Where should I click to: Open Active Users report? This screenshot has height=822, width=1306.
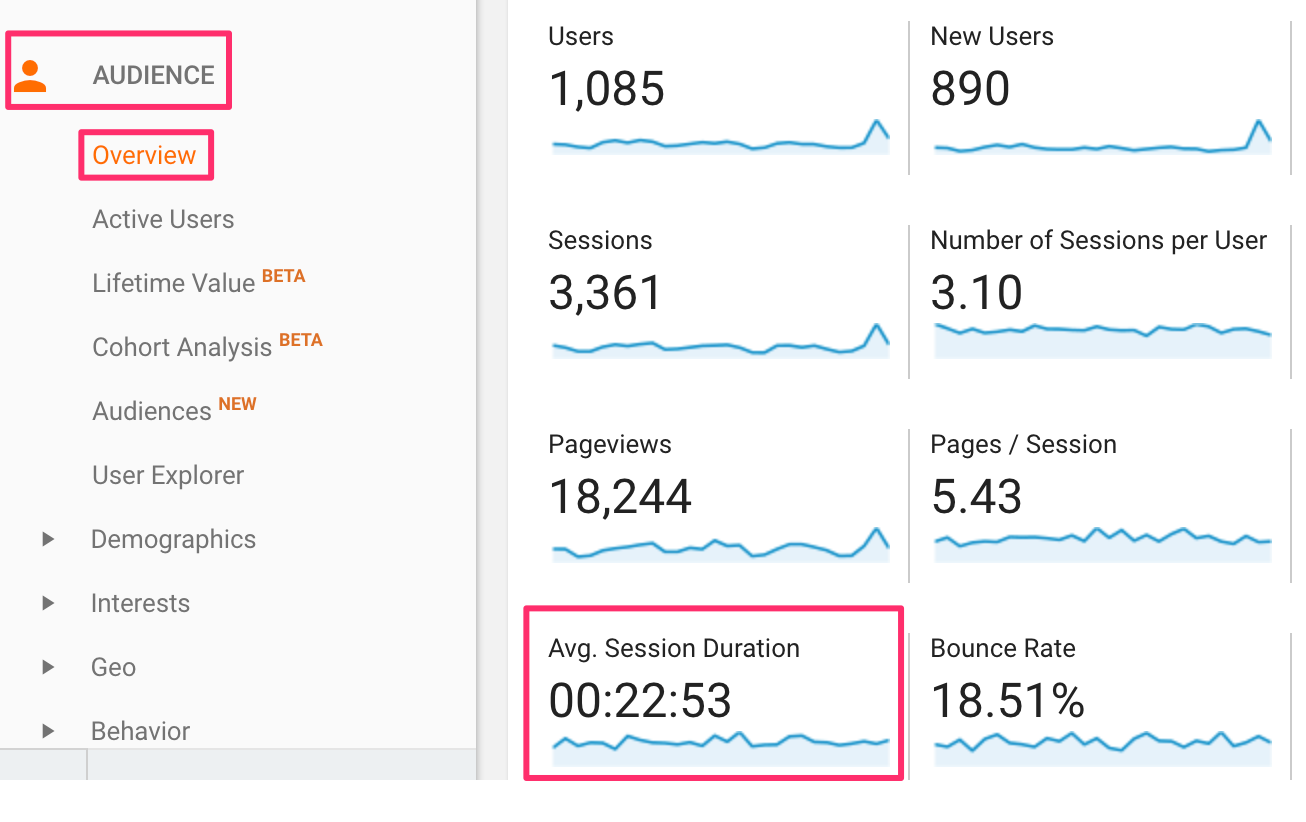click(x=162, y=219)
